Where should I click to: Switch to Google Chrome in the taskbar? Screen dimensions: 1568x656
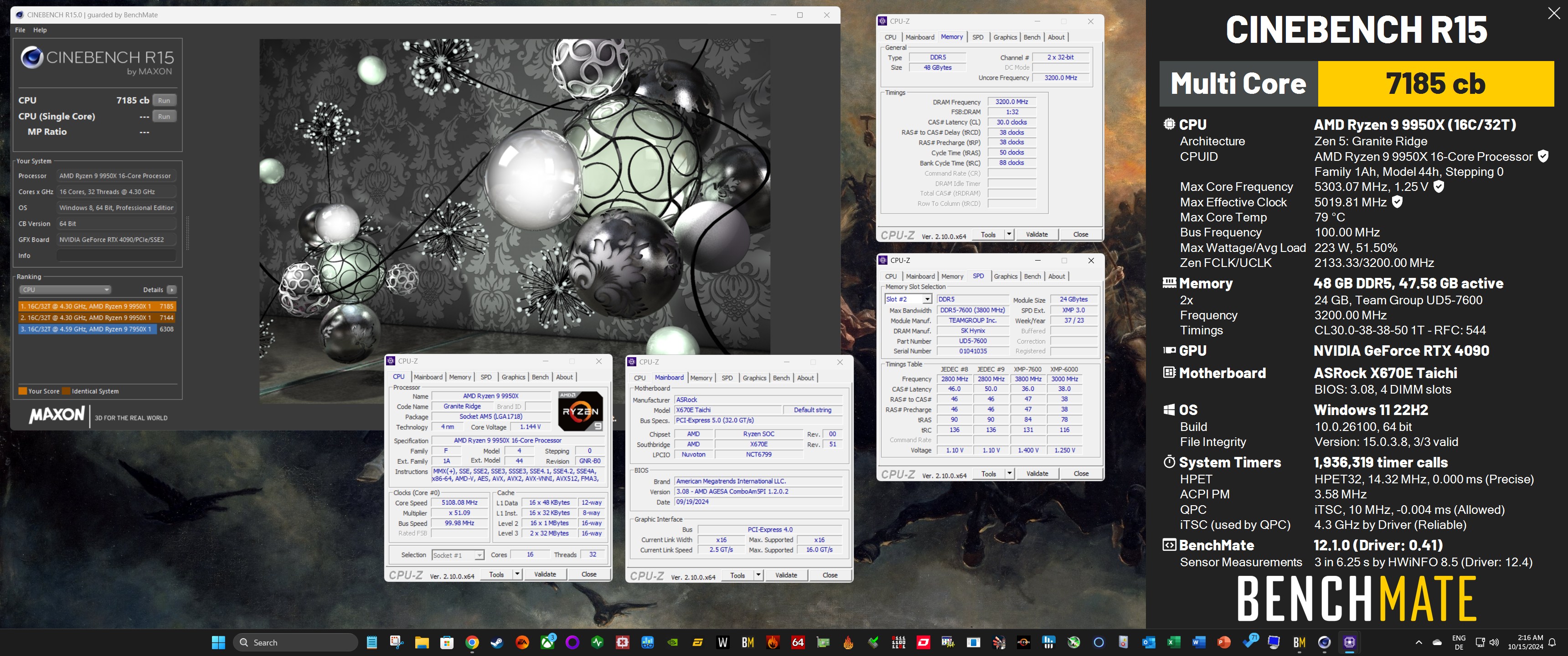472,643
